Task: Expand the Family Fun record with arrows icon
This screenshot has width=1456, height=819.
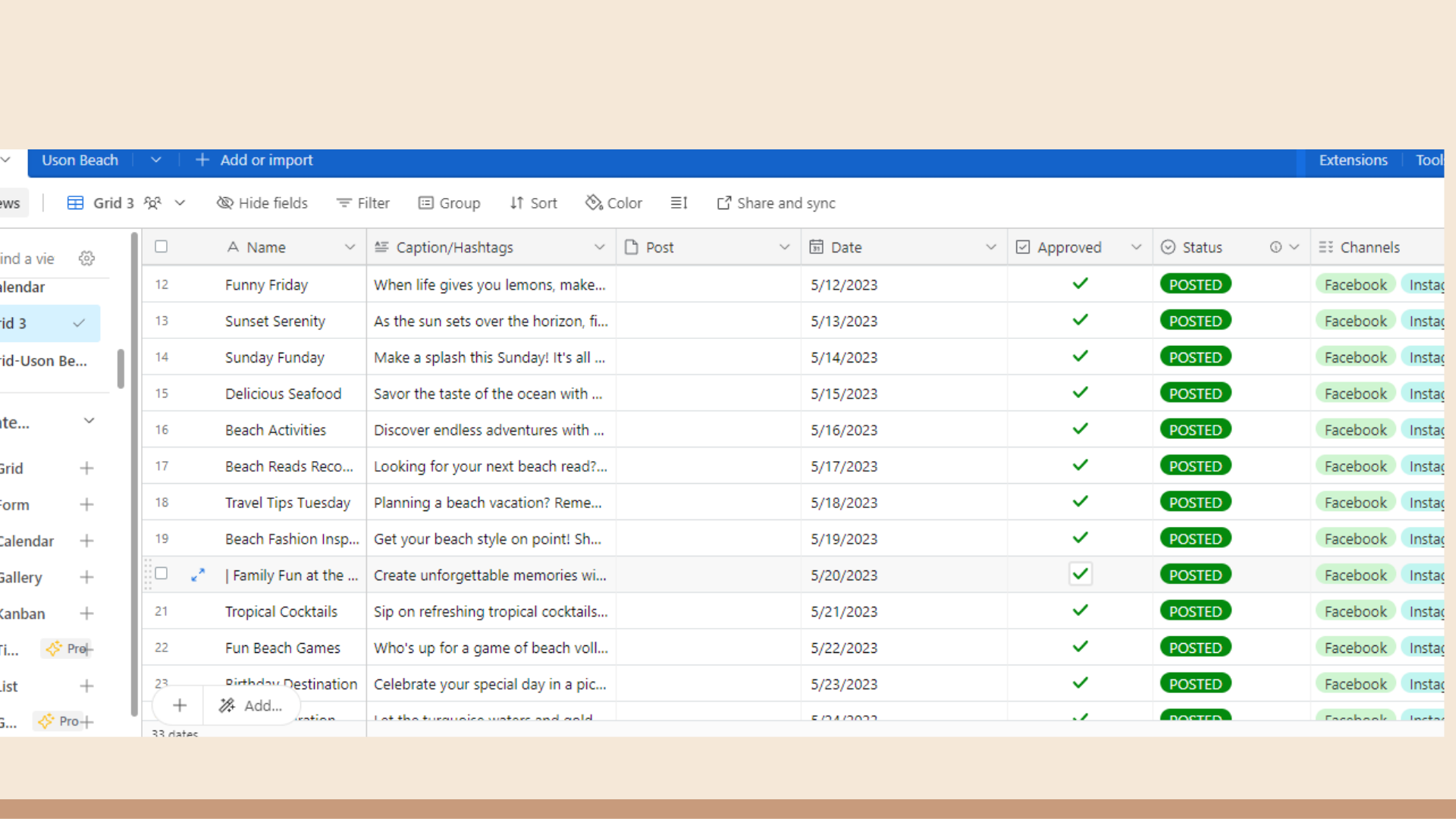Action: point(198,576)
